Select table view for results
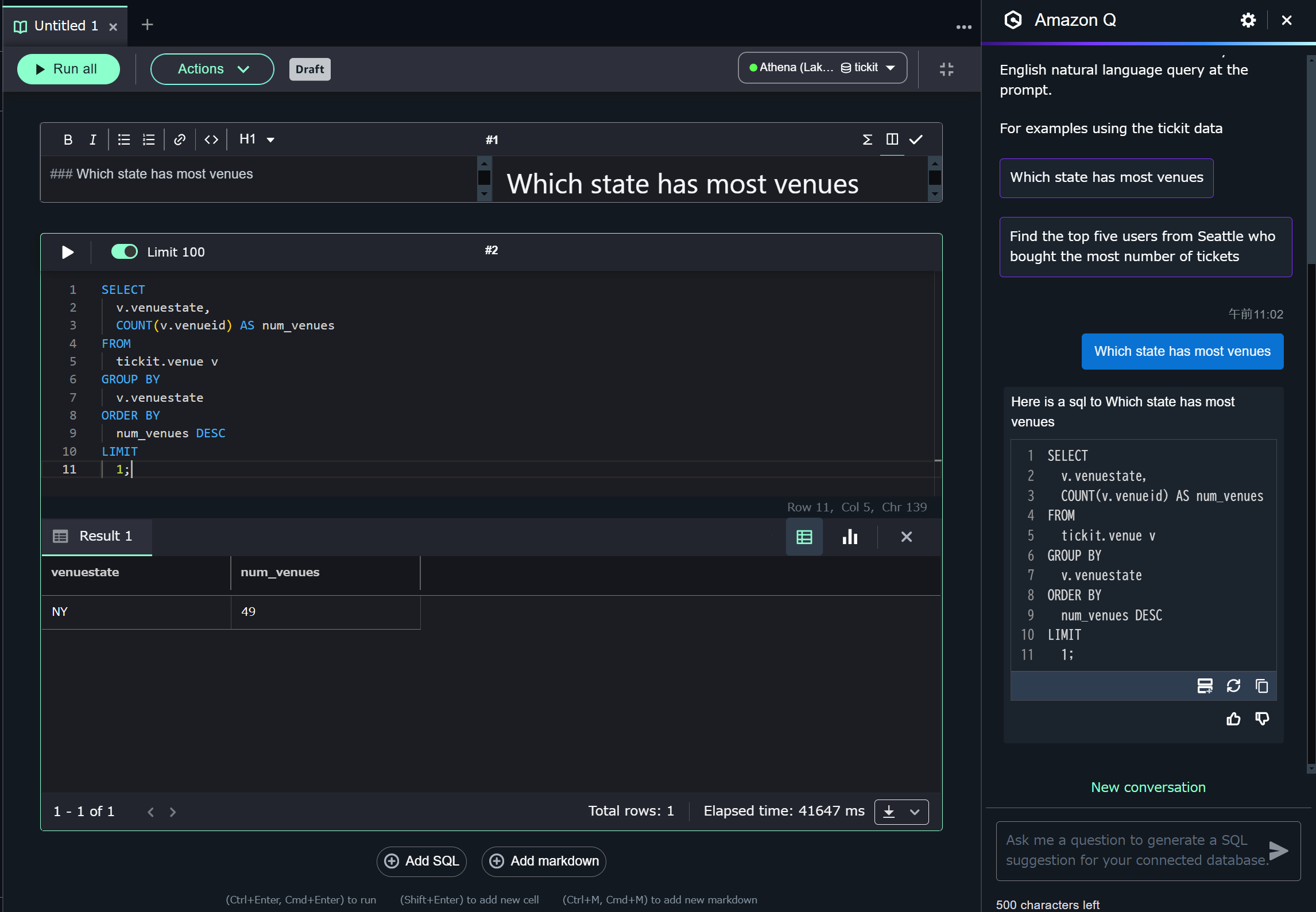This screenshot has width=1316, height=912. coord(804,537)
